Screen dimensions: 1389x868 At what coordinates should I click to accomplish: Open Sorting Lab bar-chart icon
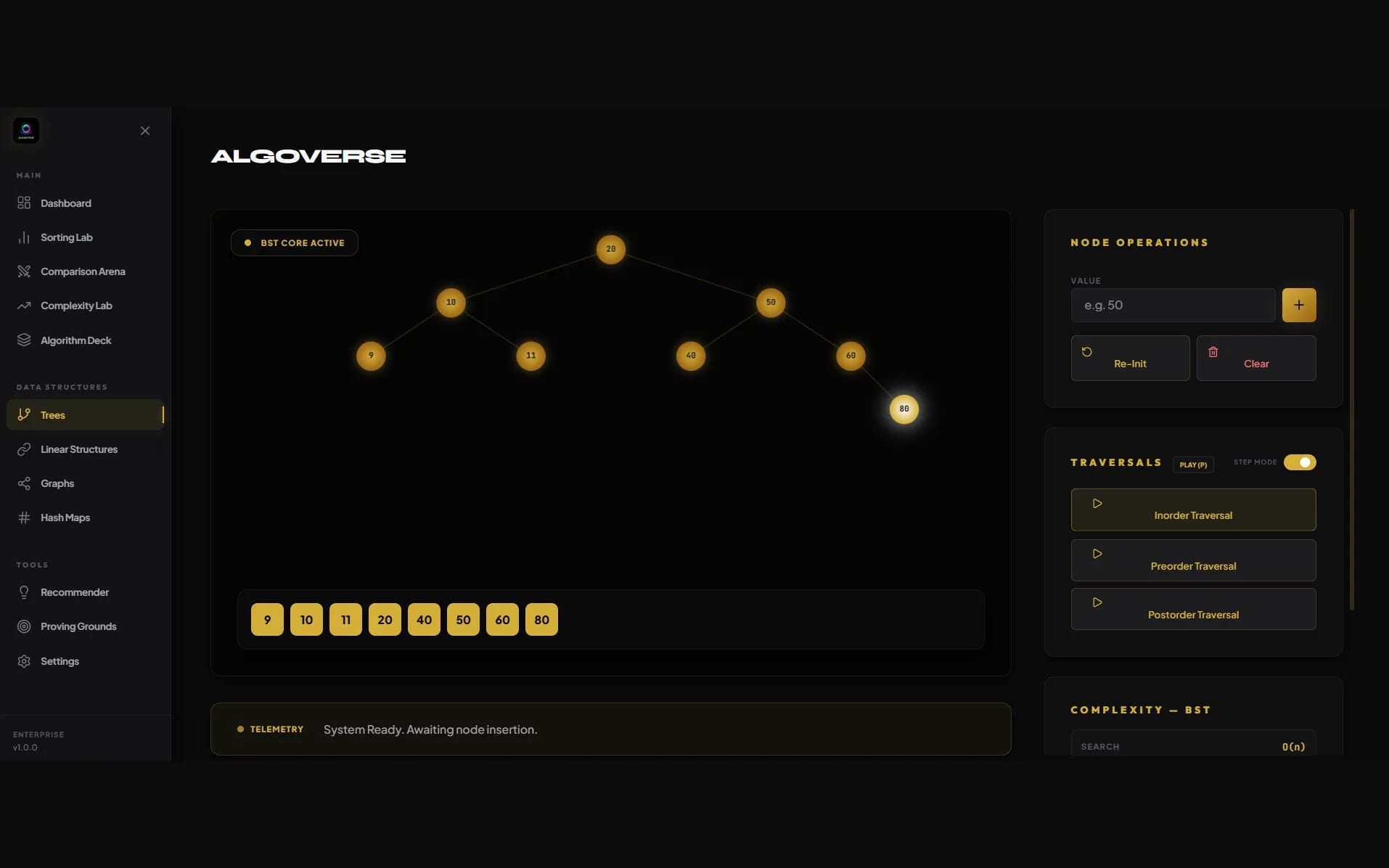[x=24, y=237]
